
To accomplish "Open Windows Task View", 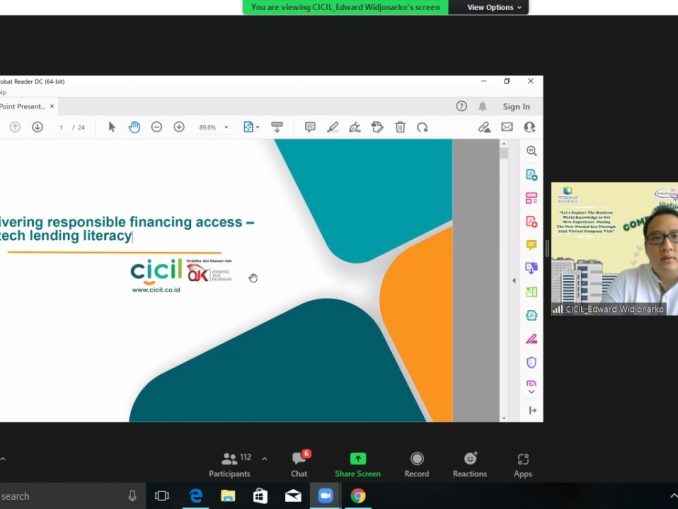I will pyautogui.click(x=162, y=496).
